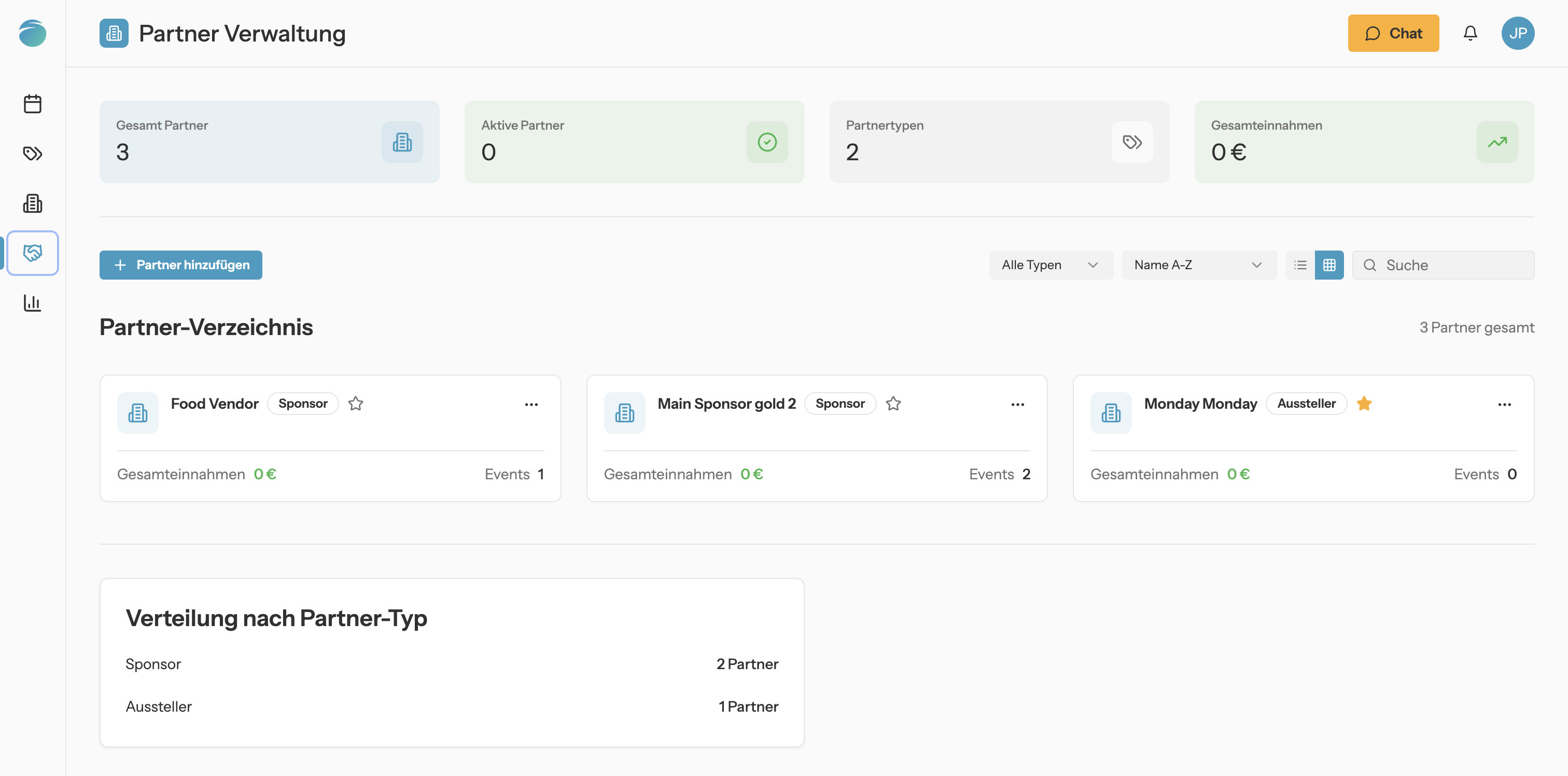Screen dimensions: 1568x776
Task: Open Monday Monday more options menu
Action: [x=1505, y=405]
